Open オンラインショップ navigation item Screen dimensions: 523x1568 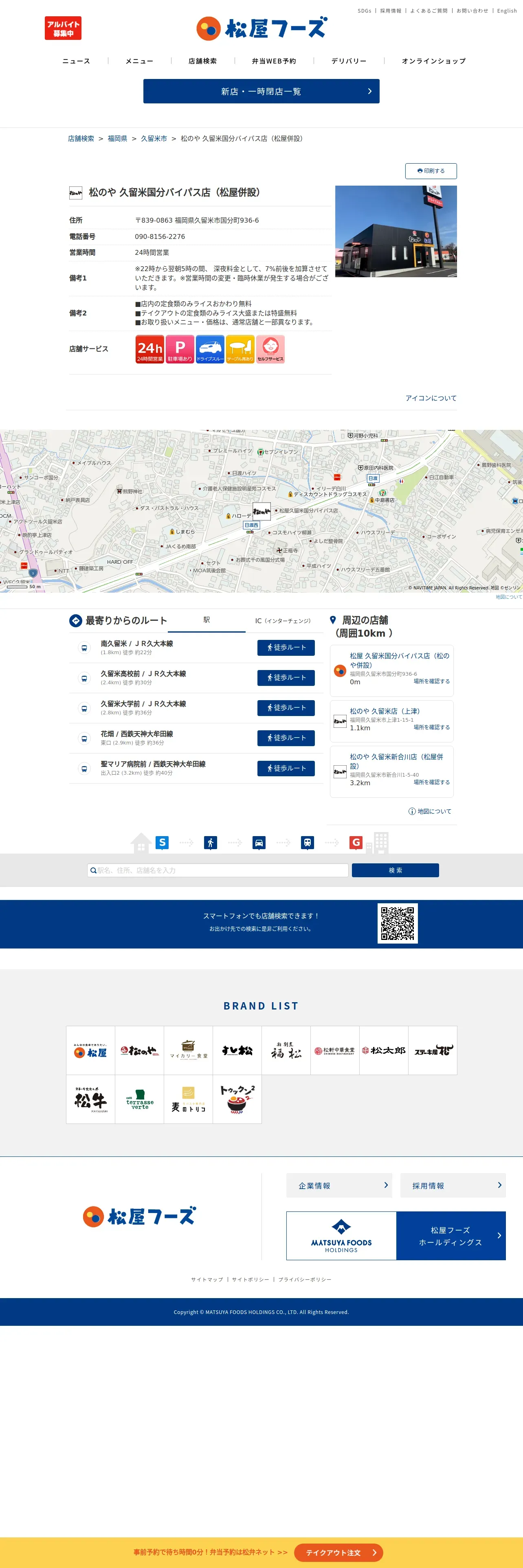tap(433, 61)
